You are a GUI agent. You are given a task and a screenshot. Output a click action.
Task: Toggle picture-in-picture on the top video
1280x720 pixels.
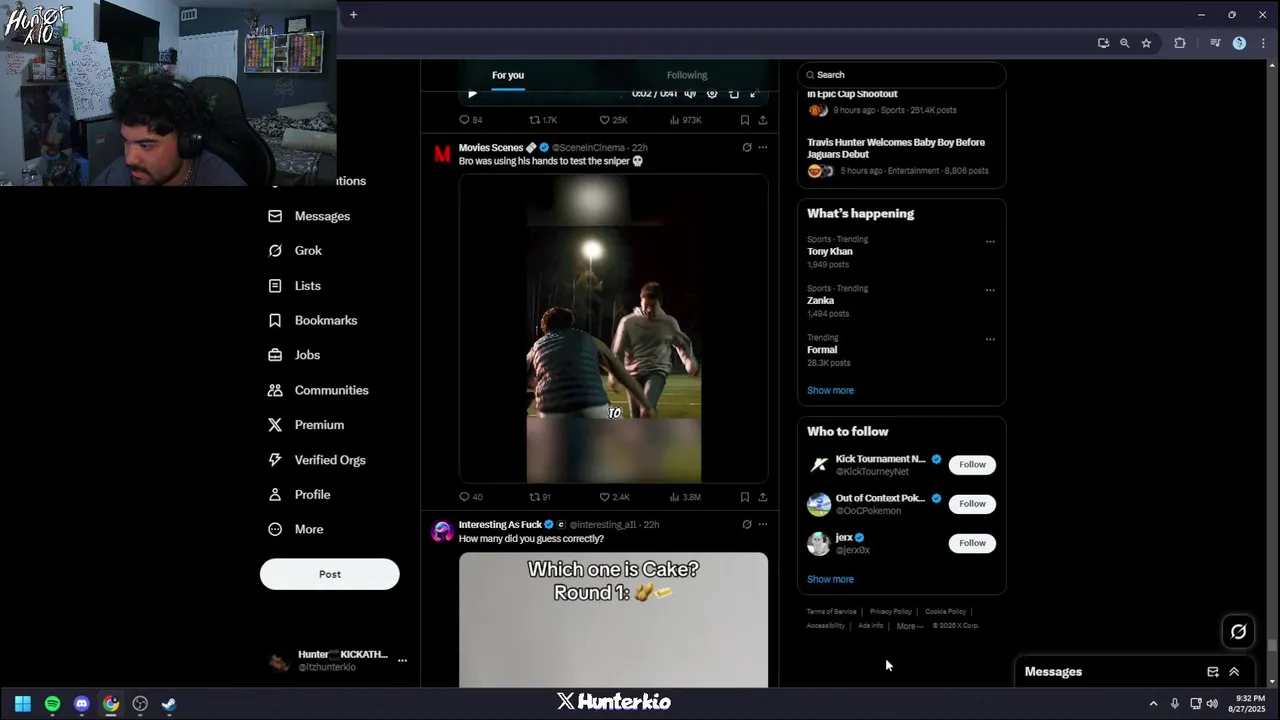pyautogui.click(x=734, y=94)
